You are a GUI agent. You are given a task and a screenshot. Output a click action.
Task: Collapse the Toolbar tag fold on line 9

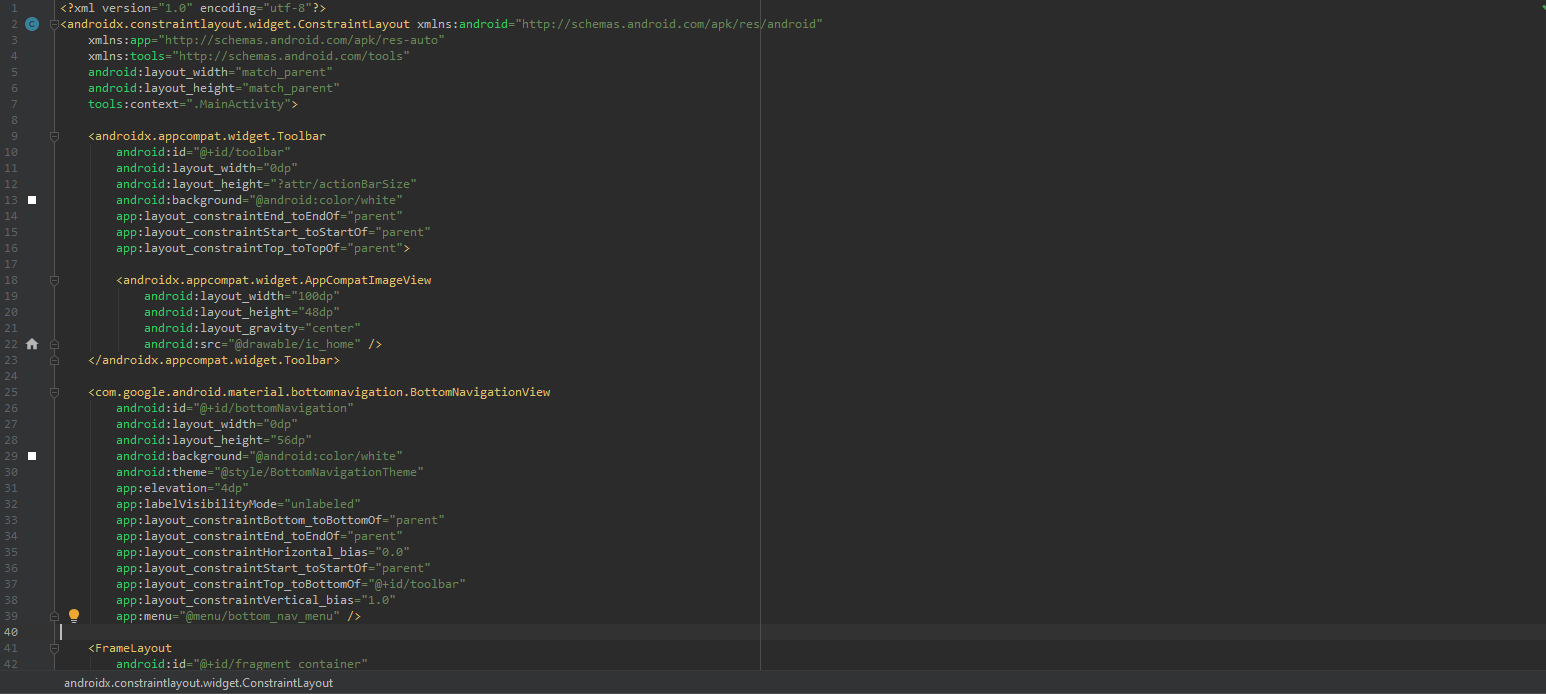[55, 136]
